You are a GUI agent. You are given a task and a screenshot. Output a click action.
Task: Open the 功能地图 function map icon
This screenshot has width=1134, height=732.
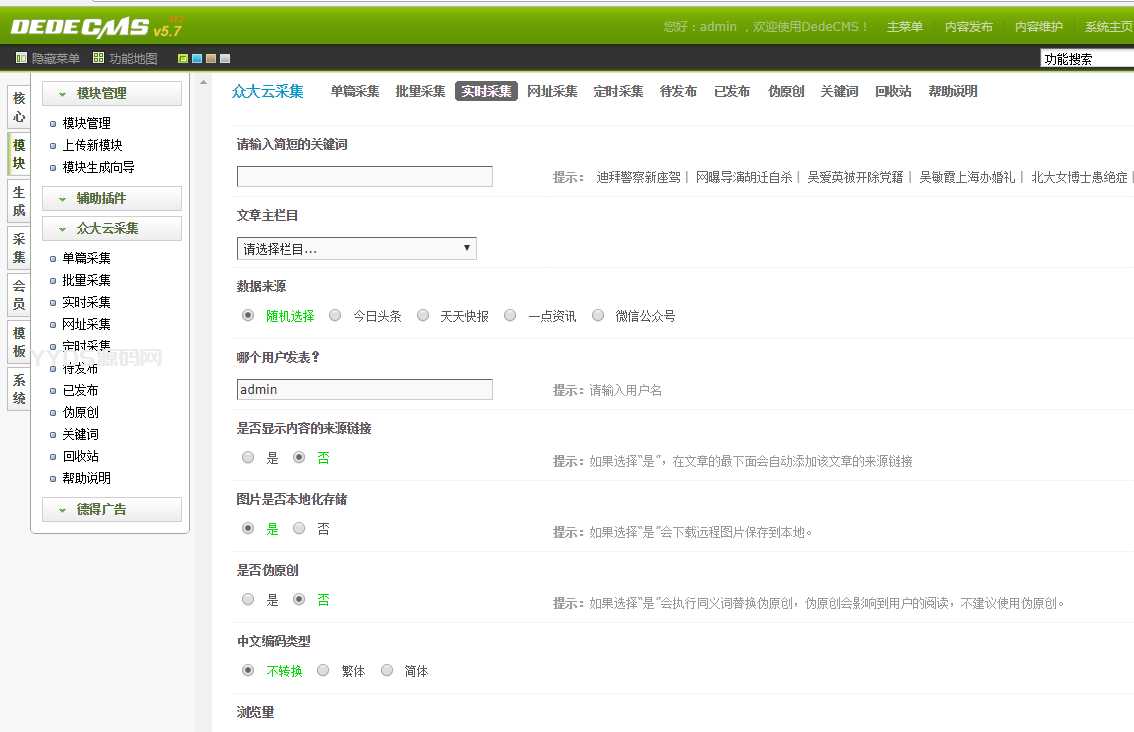(98, 59)
